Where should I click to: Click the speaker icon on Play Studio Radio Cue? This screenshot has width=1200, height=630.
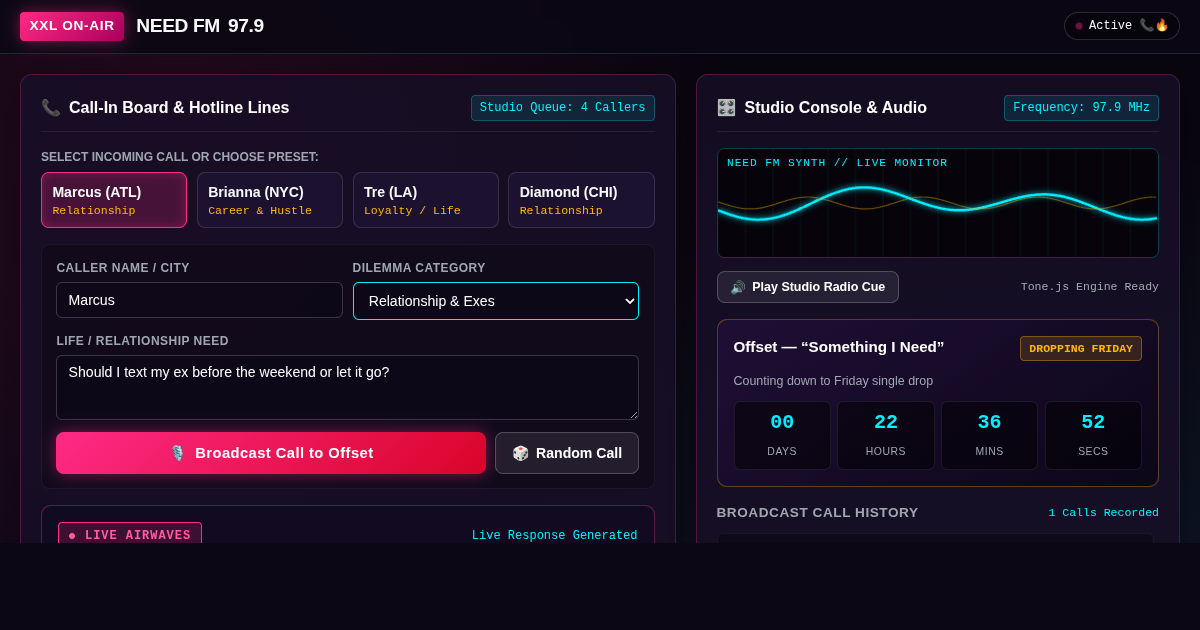(738, 287)
